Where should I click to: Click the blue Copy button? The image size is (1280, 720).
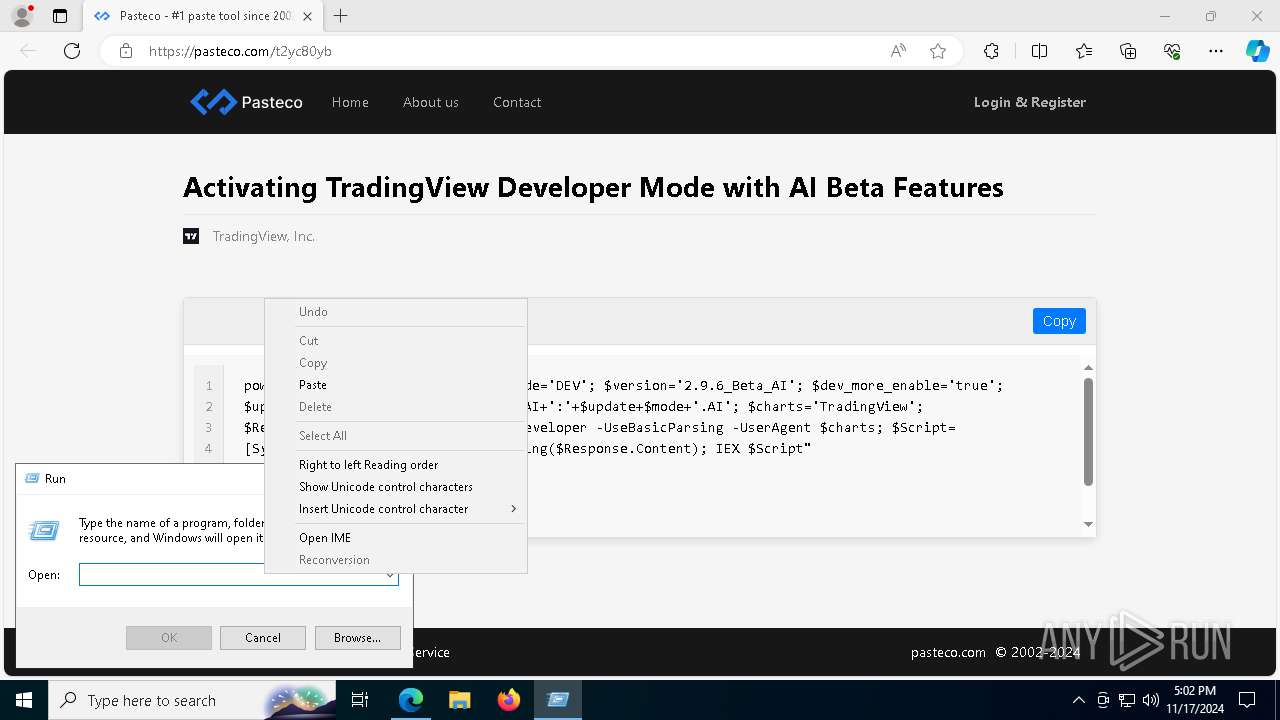(x=1059, y=321)
